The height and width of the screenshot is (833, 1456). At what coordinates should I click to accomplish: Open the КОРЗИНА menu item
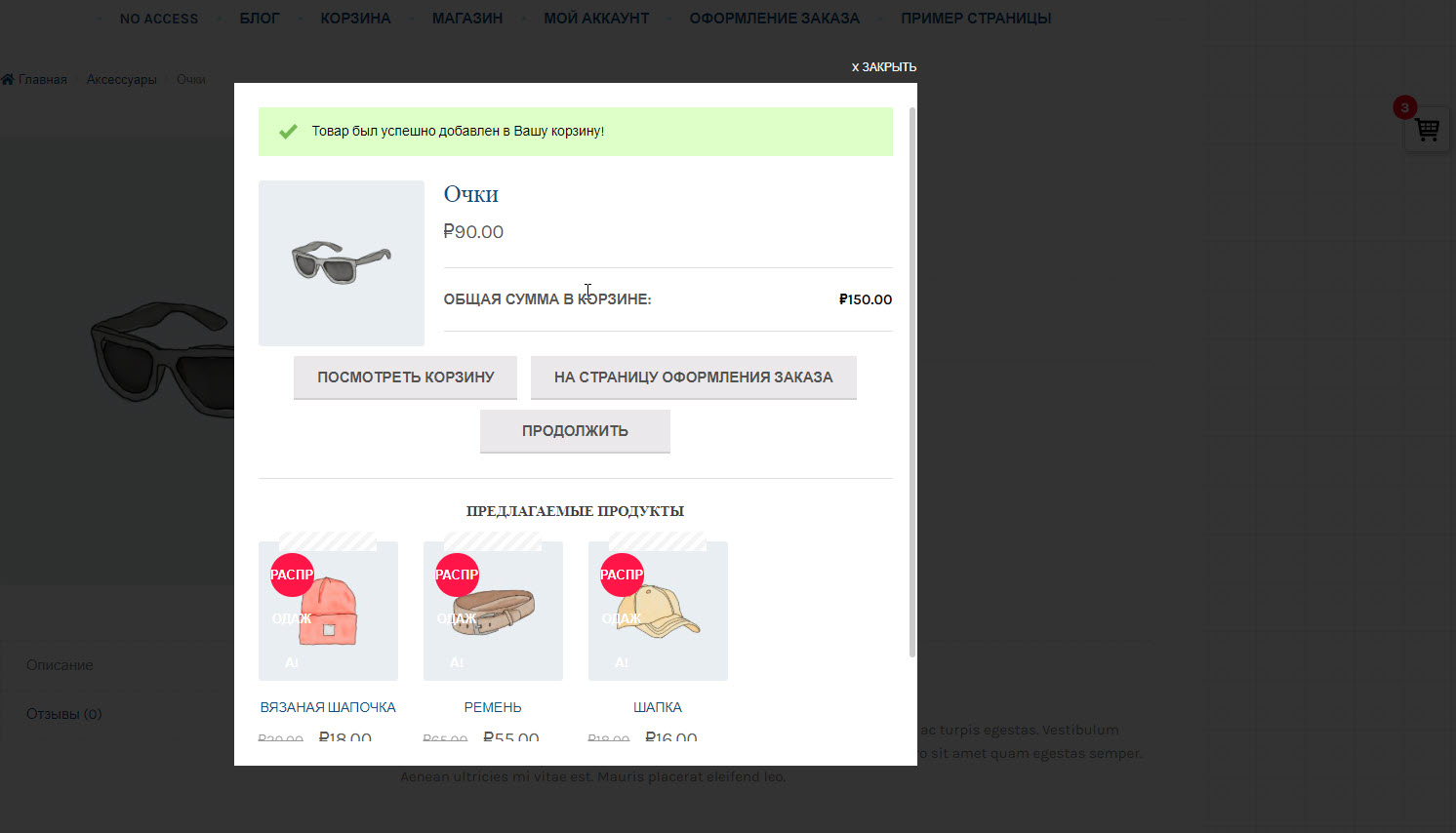[355, 19]
